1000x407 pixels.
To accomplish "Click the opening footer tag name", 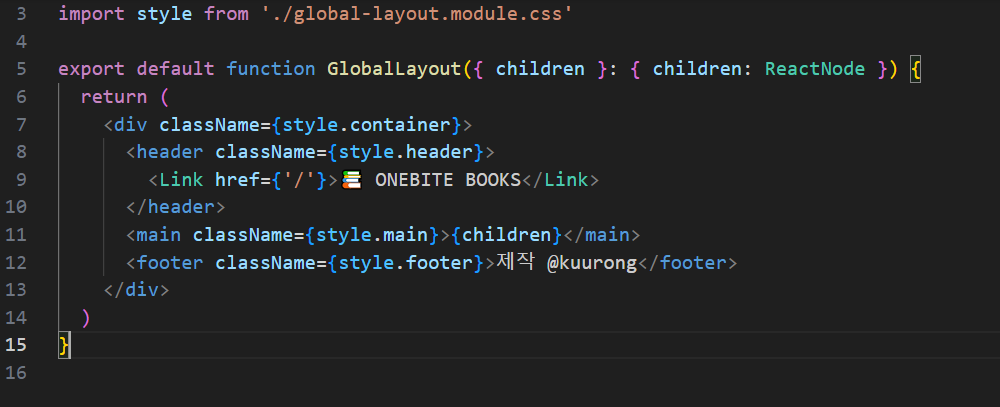I will [x=170, y=263].
